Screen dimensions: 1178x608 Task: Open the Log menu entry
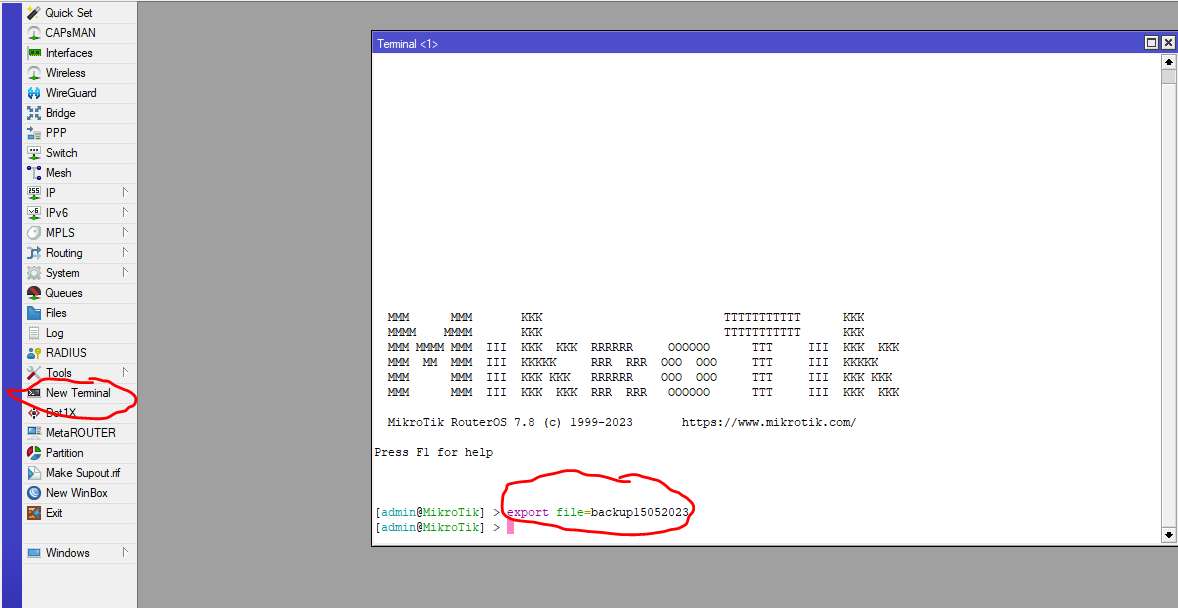[80, 333]
